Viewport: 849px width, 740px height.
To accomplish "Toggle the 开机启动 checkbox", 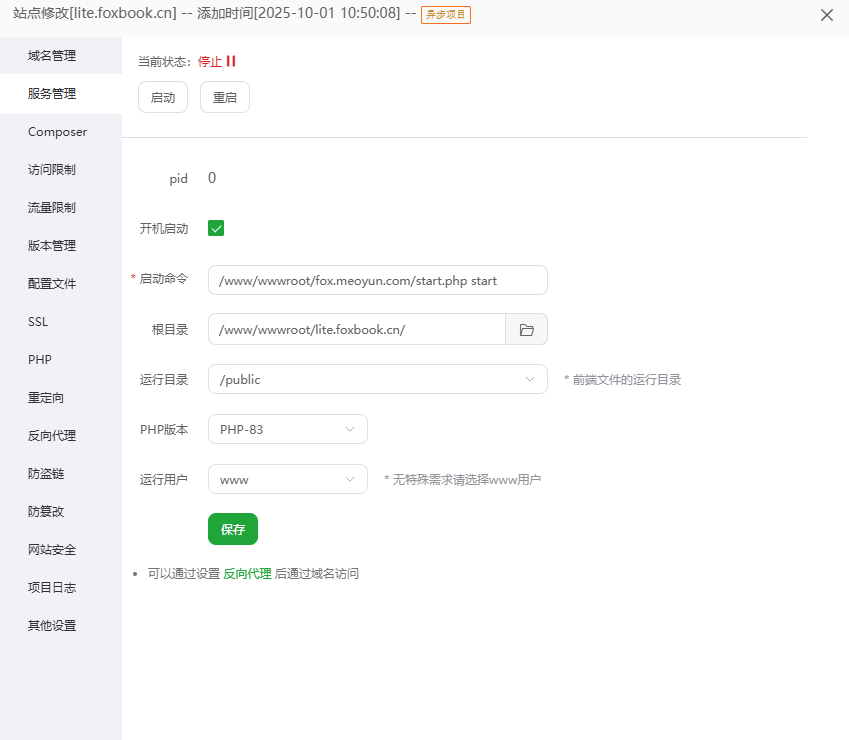I will (216, 228).
